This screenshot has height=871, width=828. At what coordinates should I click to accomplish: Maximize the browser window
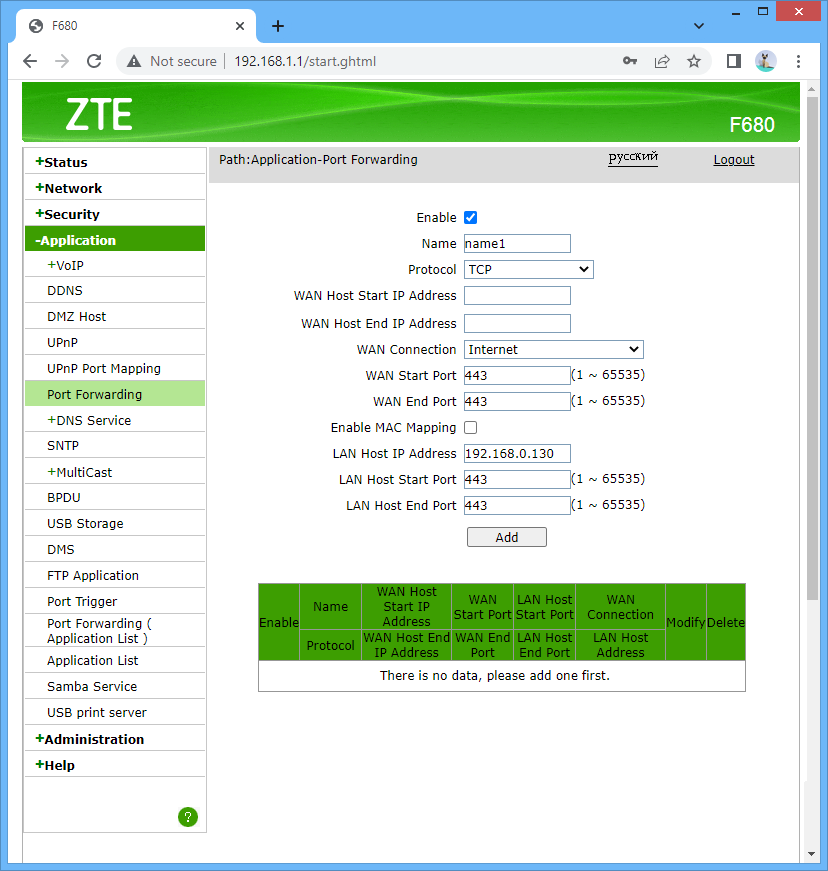click(x=763, y=12)
